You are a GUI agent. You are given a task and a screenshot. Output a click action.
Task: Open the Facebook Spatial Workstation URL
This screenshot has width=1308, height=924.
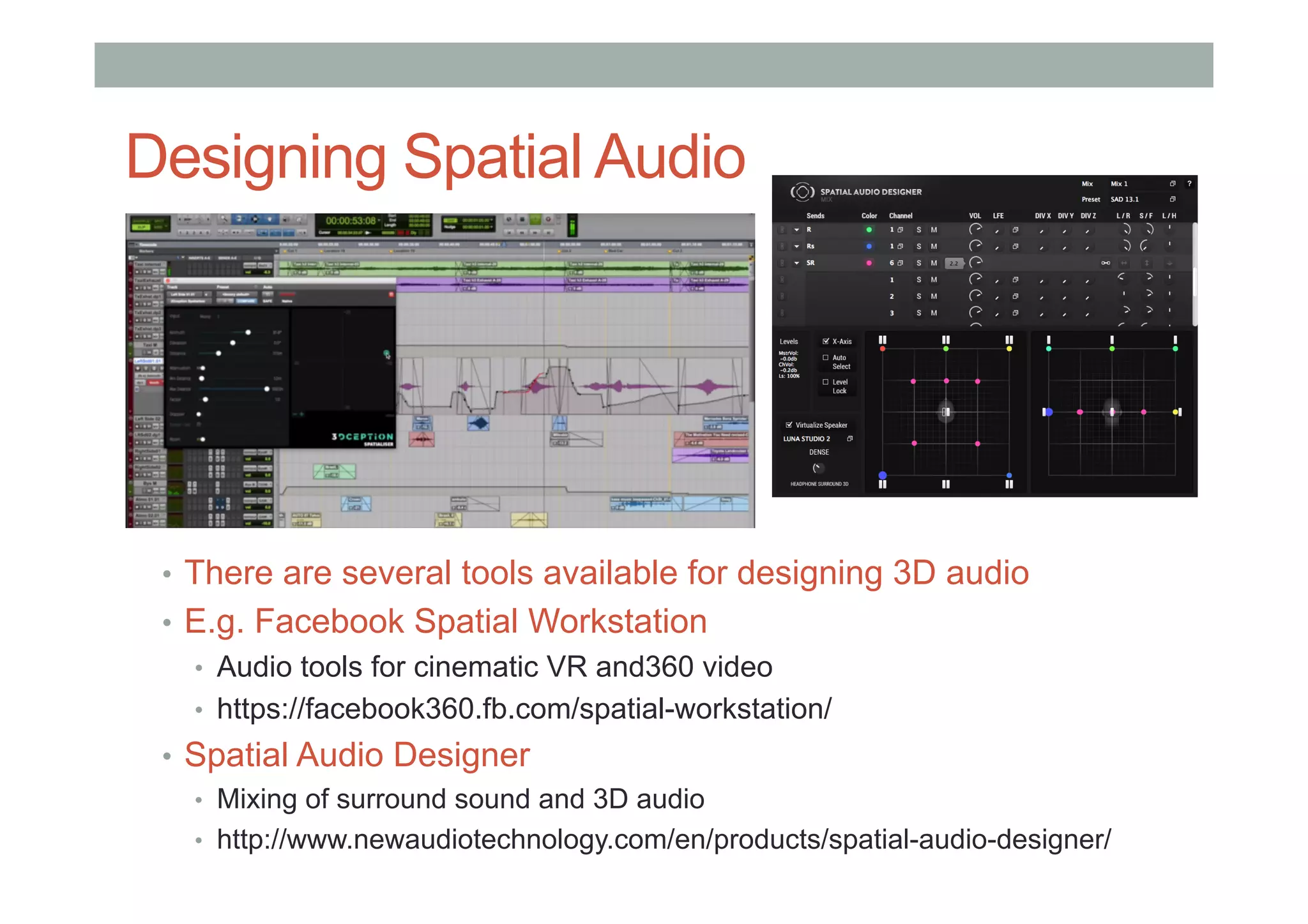click(x=524, y=709)
